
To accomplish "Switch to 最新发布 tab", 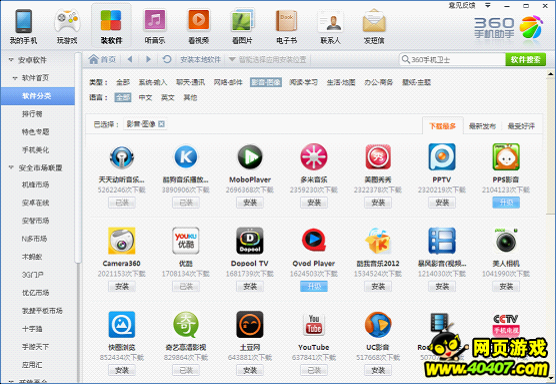I will click(x=482, y=126).
